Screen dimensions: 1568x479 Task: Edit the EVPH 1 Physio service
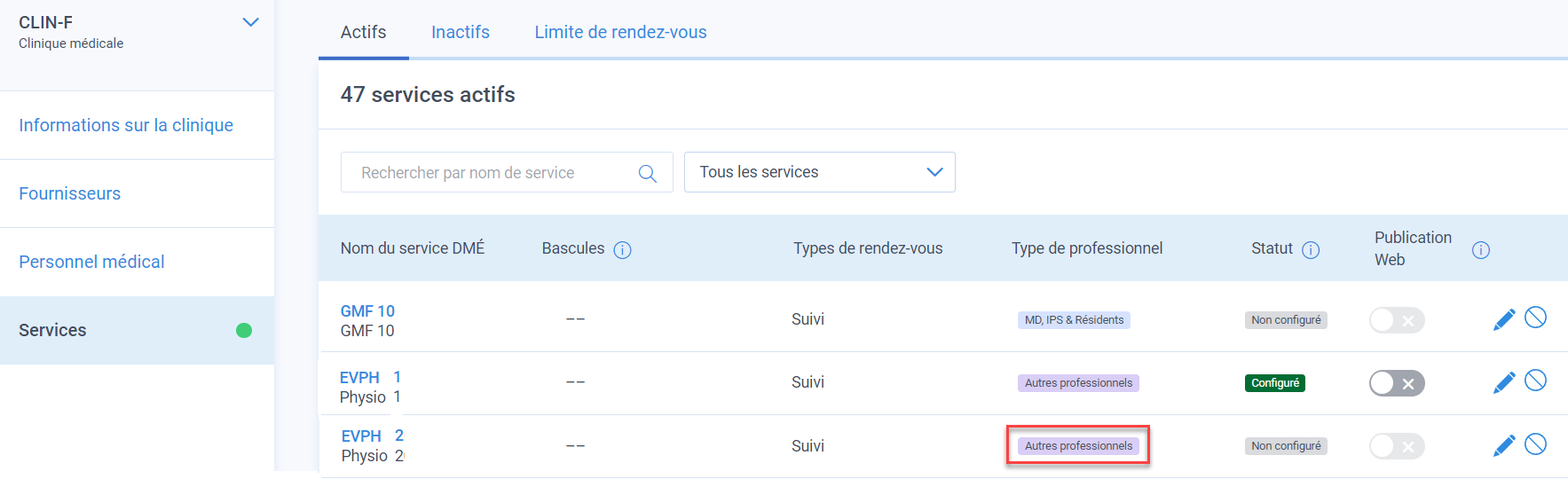click(1504, 382)
